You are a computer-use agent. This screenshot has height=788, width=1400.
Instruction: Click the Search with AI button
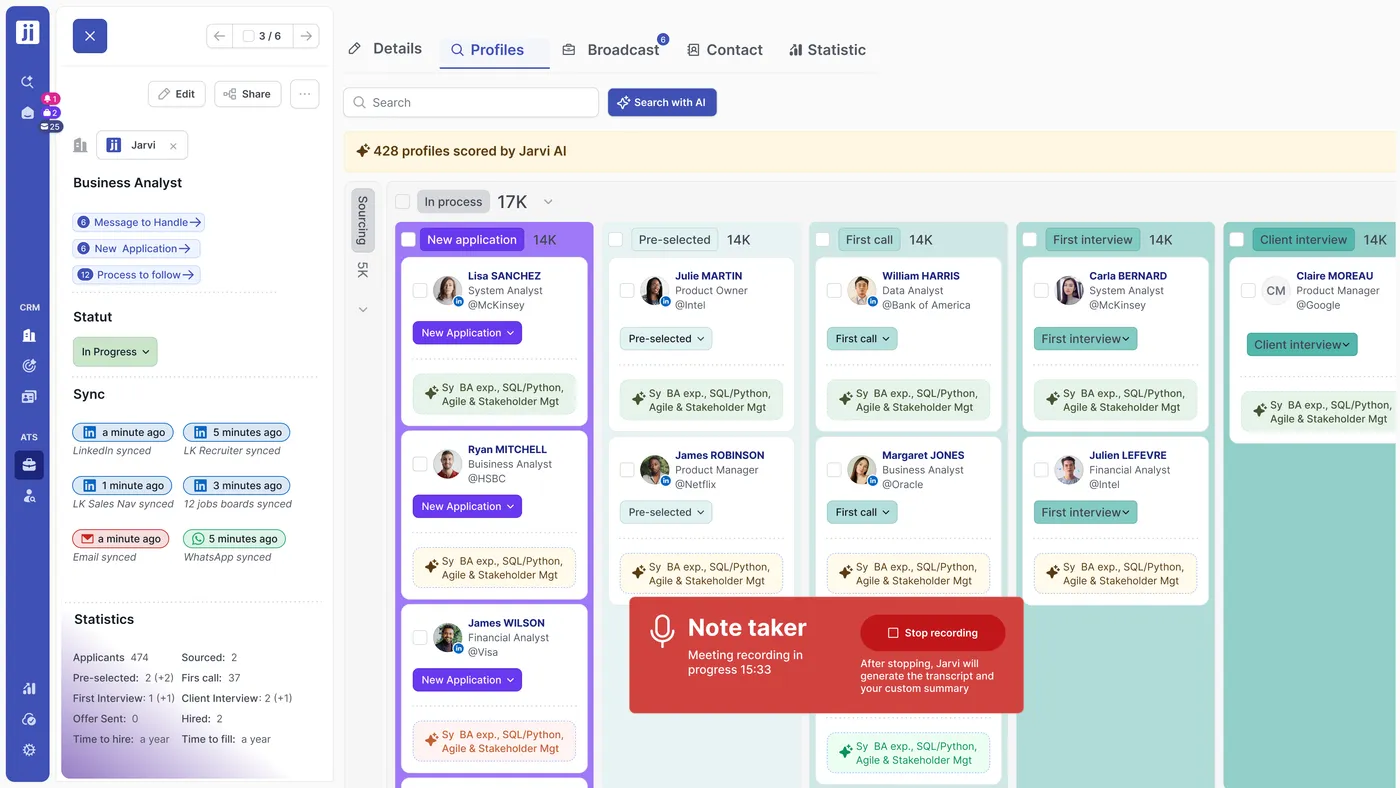click(662, 102)
